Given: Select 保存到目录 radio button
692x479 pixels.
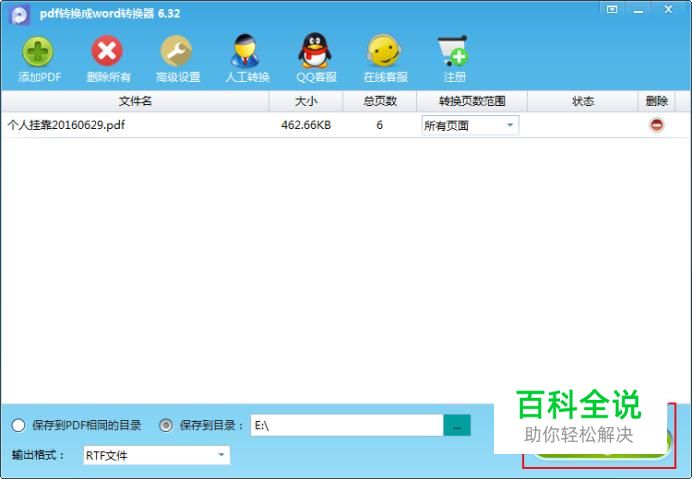Looking at the screenshot, I should (x=166, y=426).
